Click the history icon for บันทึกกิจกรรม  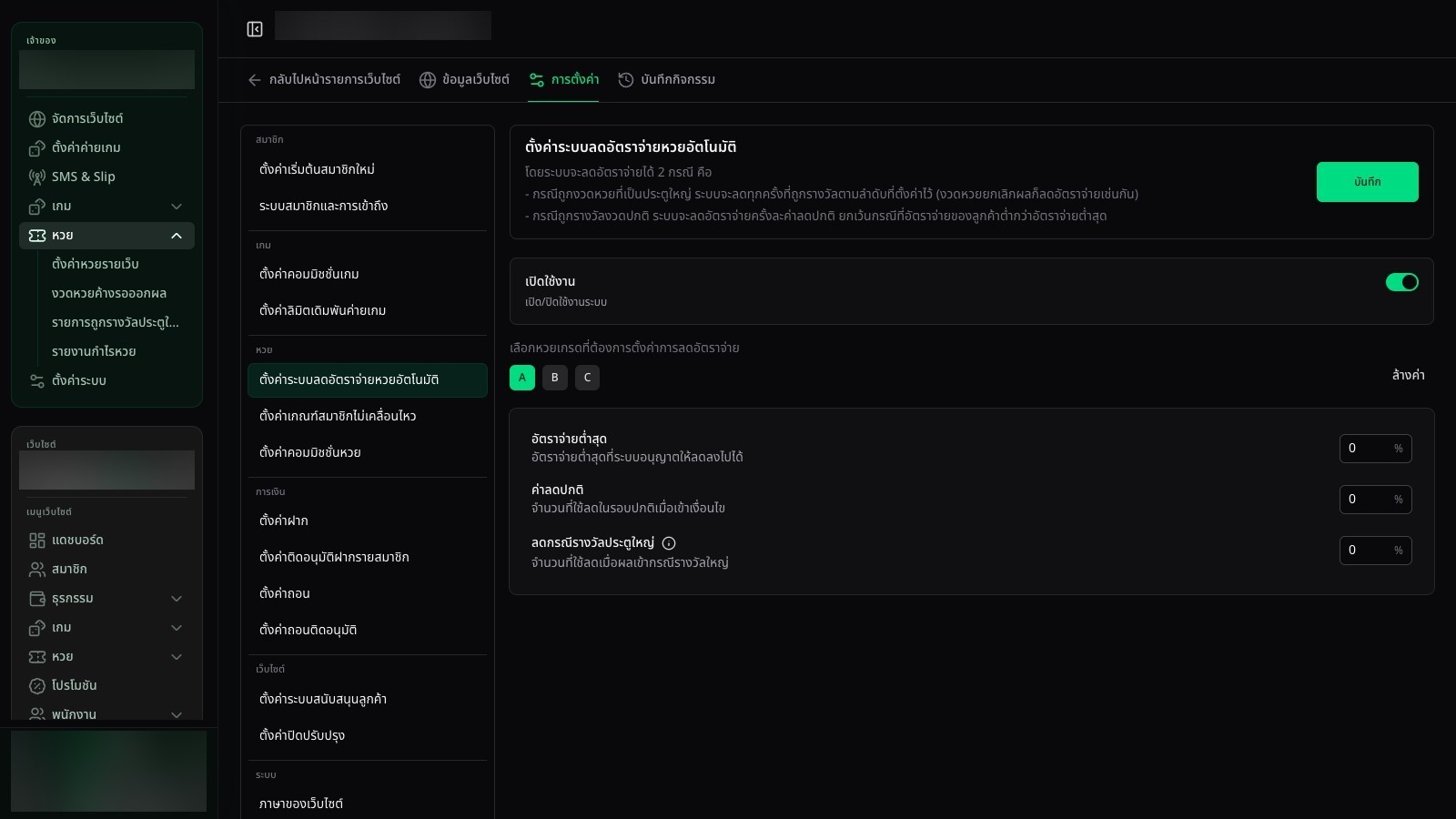tap(626, 80)
